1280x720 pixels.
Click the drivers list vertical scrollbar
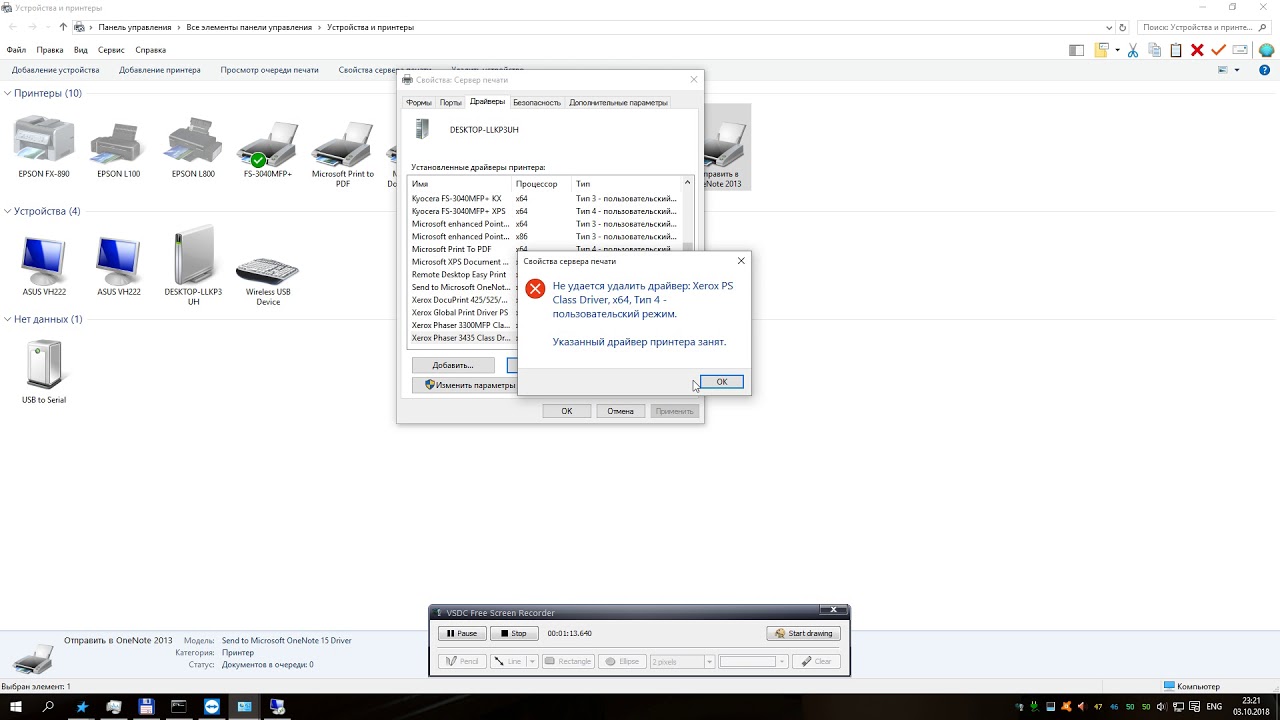[x=688, y=215]
